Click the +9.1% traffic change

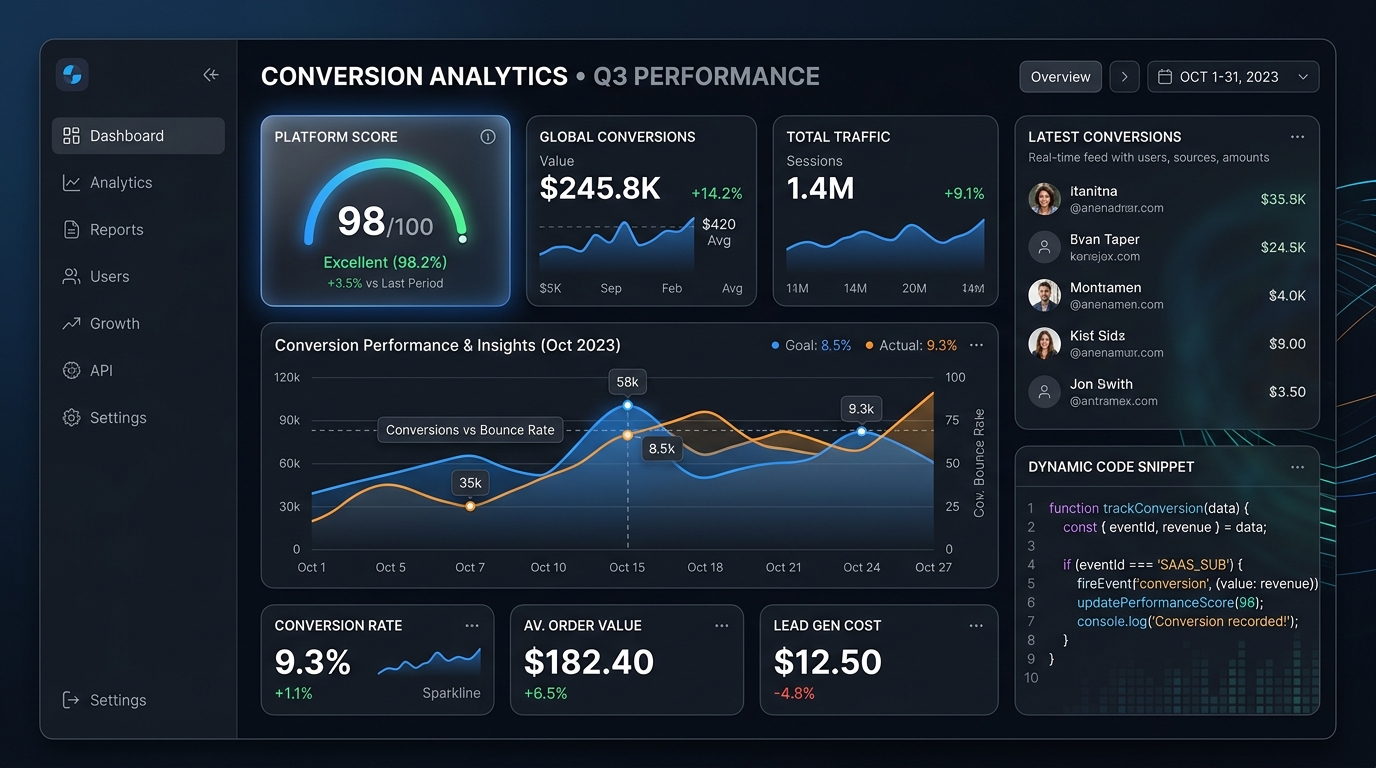click(x=964, y=194)
